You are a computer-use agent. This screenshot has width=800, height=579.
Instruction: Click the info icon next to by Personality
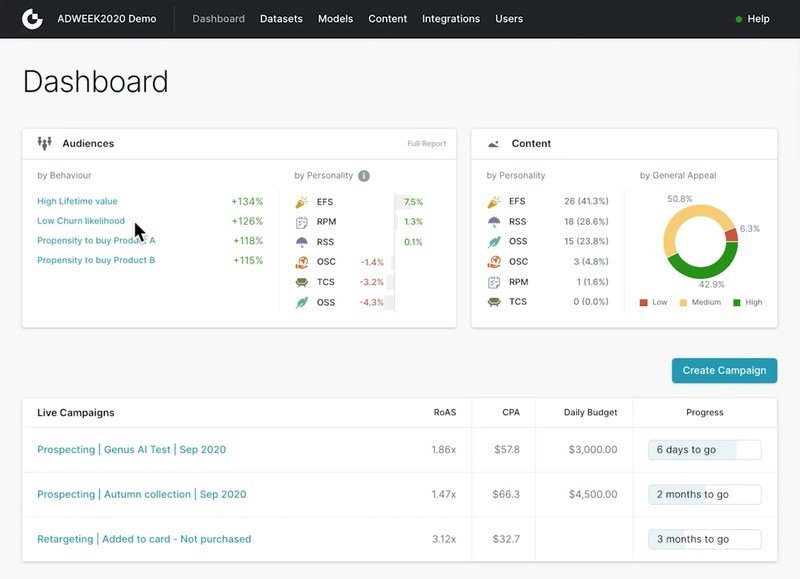364,176
